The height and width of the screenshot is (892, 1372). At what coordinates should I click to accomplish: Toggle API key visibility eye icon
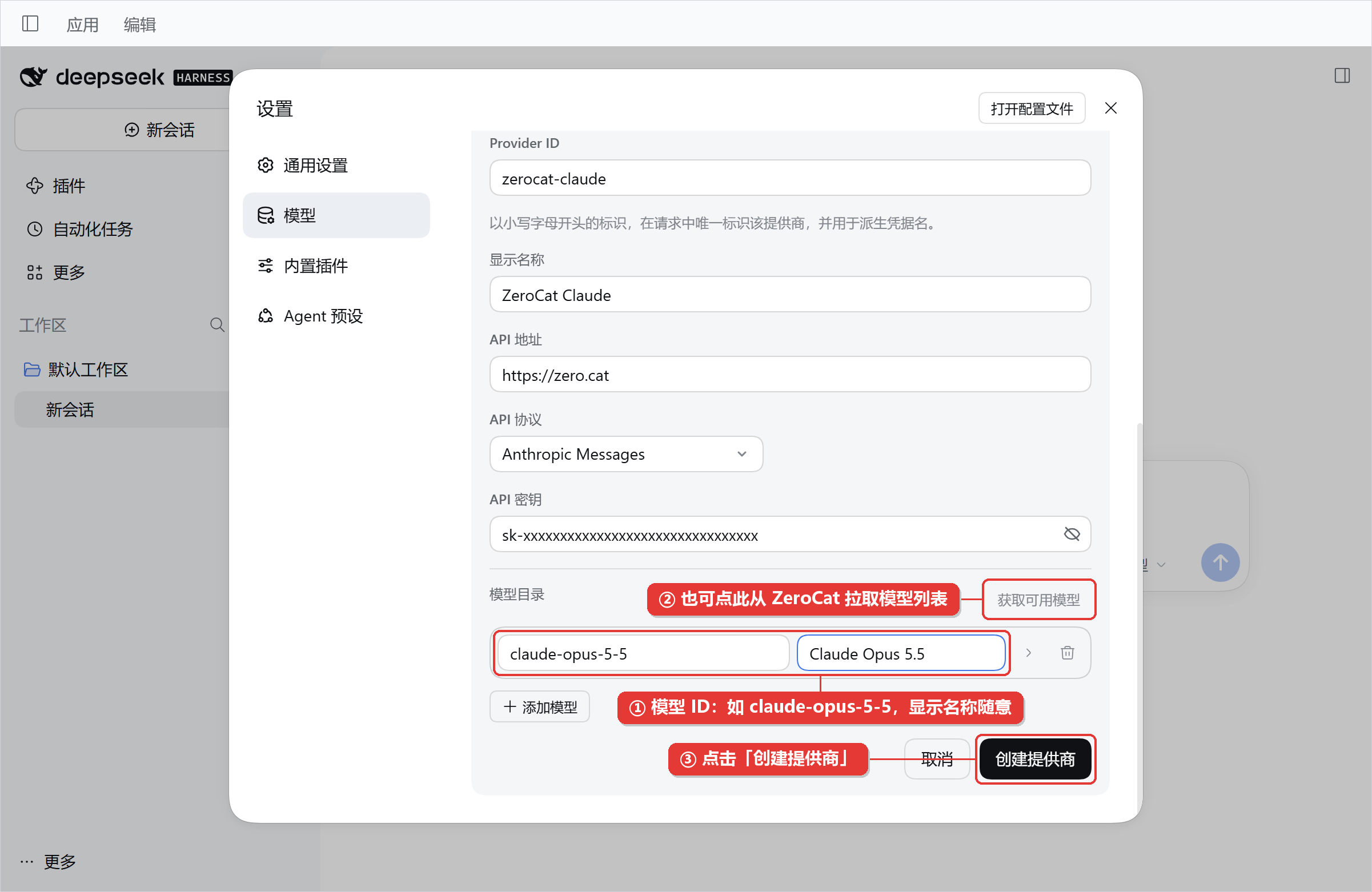(1072, 534)
